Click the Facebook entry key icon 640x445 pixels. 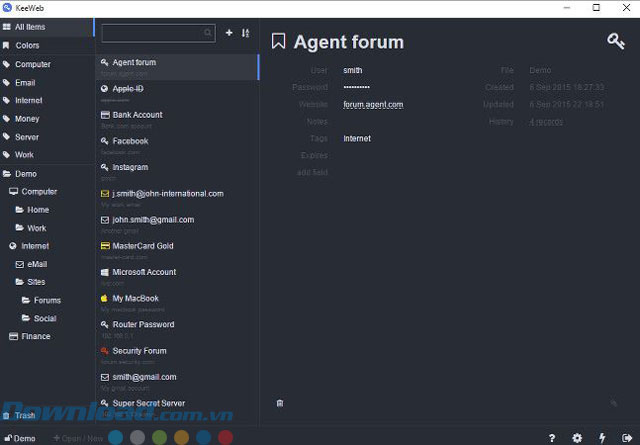[104, 141]
